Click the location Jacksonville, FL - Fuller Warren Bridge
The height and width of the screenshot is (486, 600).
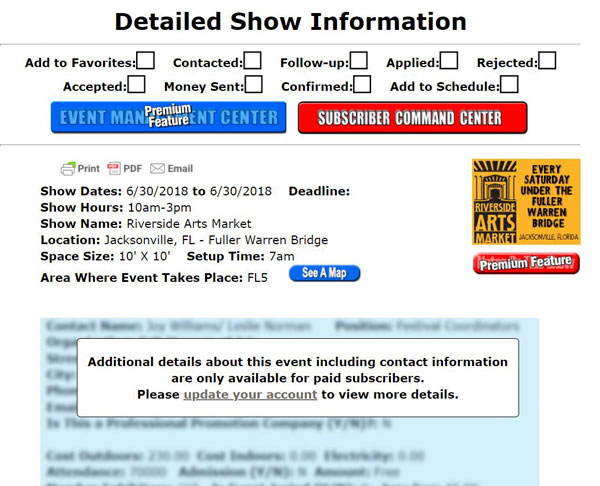pos(216,240)
